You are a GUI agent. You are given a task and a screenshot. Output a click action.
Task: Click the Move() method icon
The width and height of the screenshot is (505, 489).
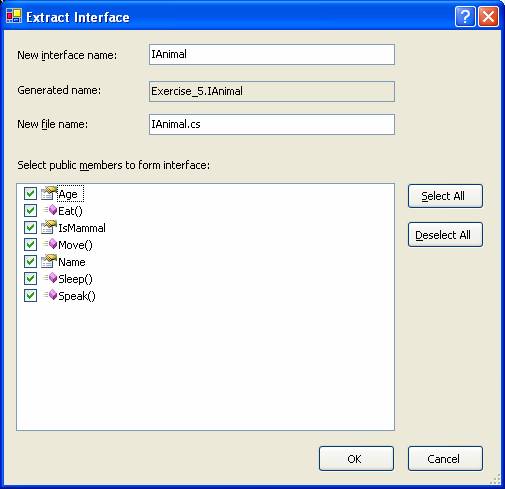click(50, 244)
